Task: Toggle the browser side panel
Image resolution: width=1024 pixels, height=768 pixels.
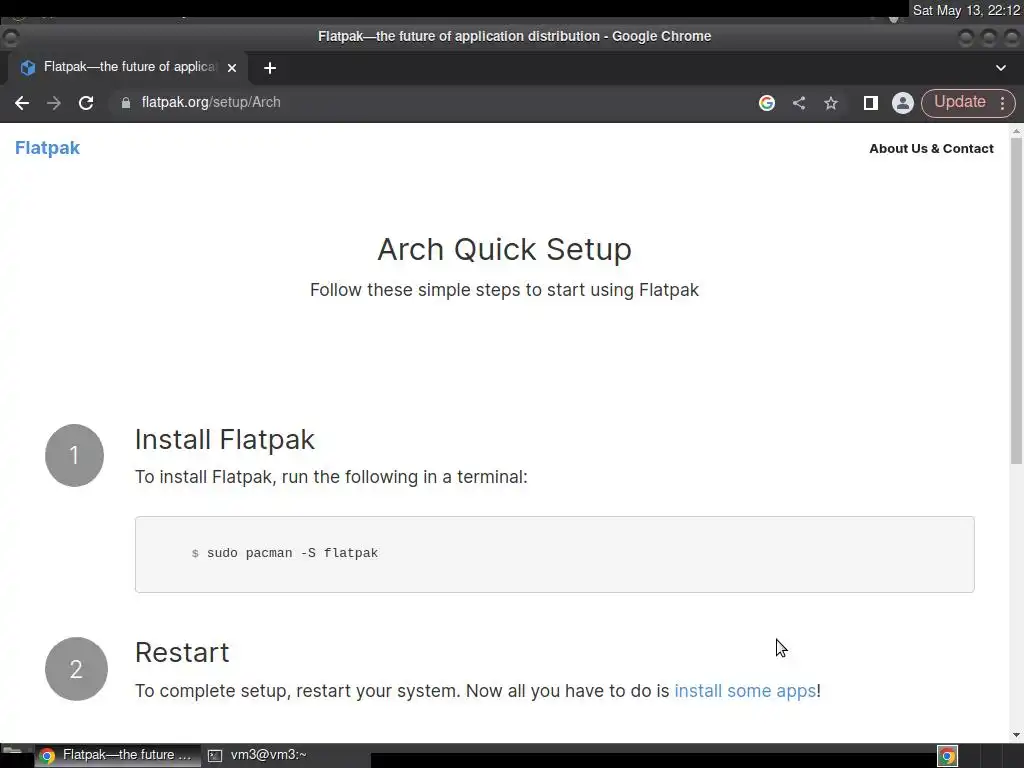Action: 870,103
